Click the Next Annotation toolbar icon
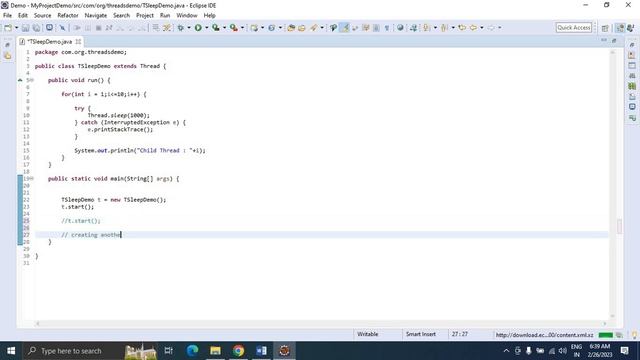The width and height of the screenshot is (640, 360). coord(426,28)
